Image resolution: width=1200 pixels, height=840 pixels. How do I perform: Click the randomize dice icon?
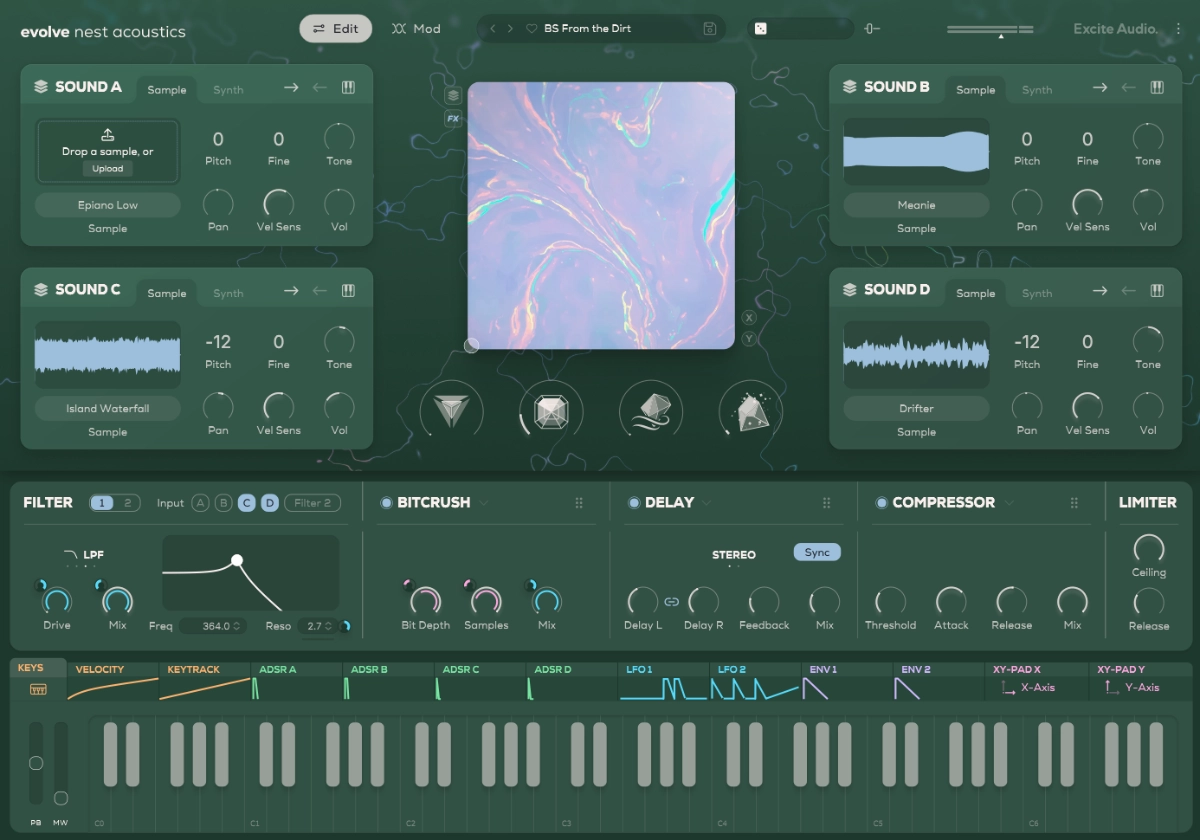point(760,29)
